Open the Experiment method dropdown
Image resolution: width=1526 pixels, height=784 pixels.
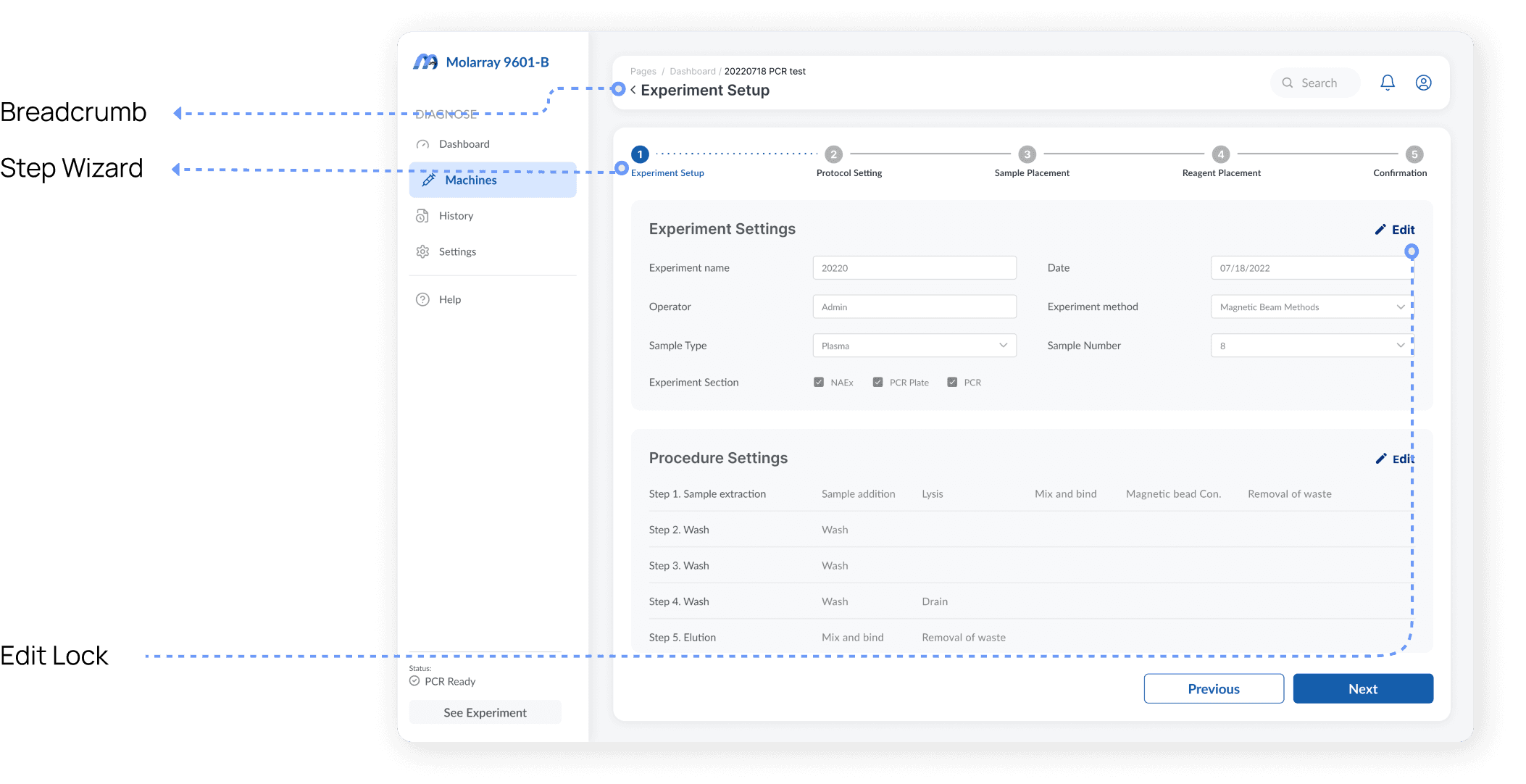[x=1400, y=307]
